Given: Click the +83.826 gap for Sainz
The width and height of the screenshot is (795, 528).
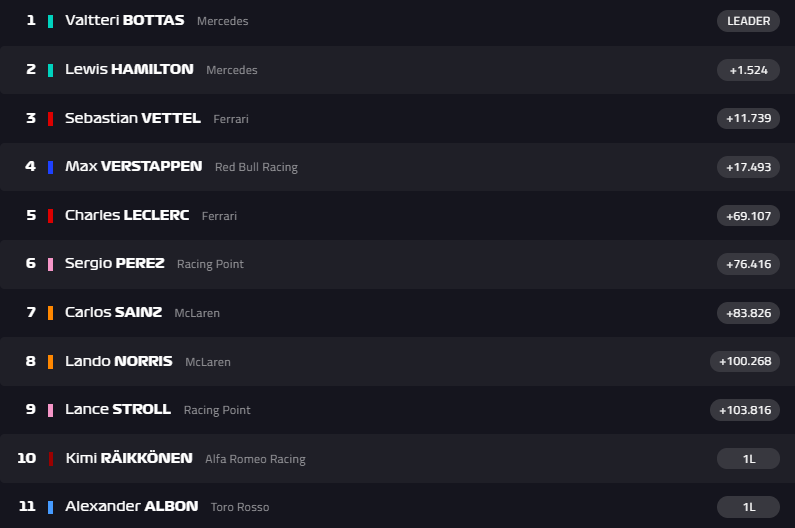Looking at the screenshot, I should point(748,312).
